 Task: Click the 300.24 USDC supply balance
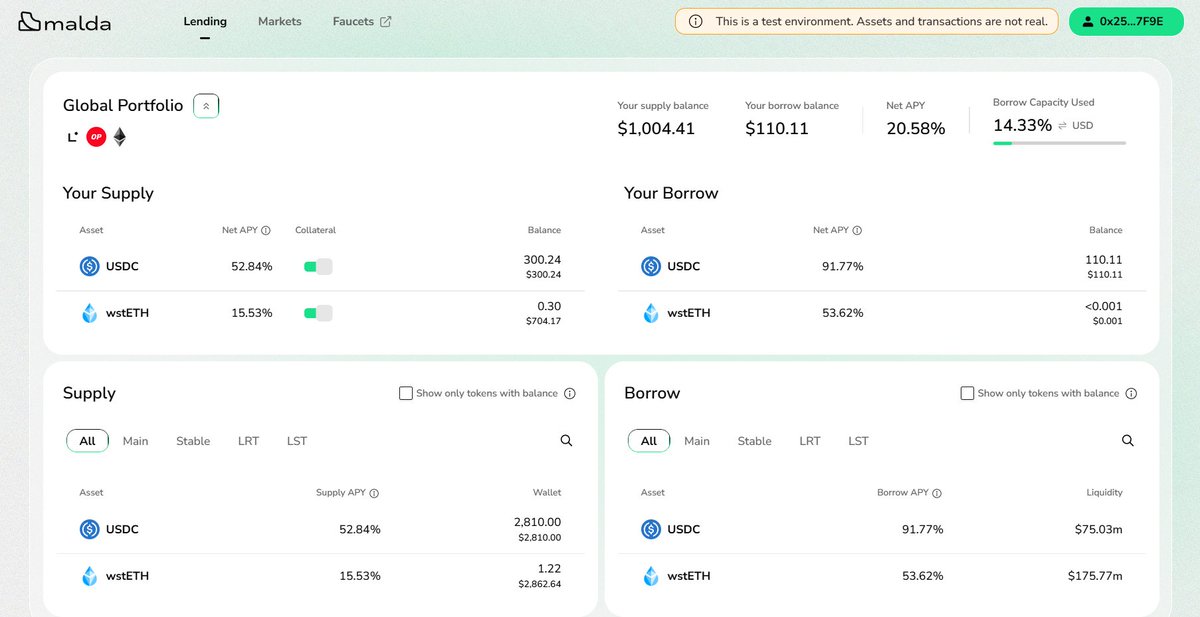coord(542,259)
